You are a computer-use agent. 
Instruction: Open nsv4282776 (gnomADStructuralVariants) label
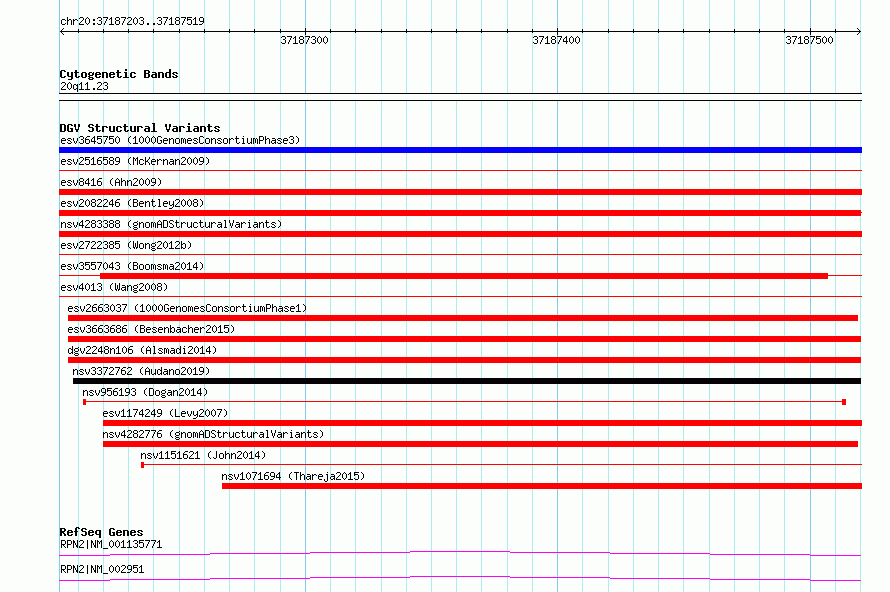213,434
